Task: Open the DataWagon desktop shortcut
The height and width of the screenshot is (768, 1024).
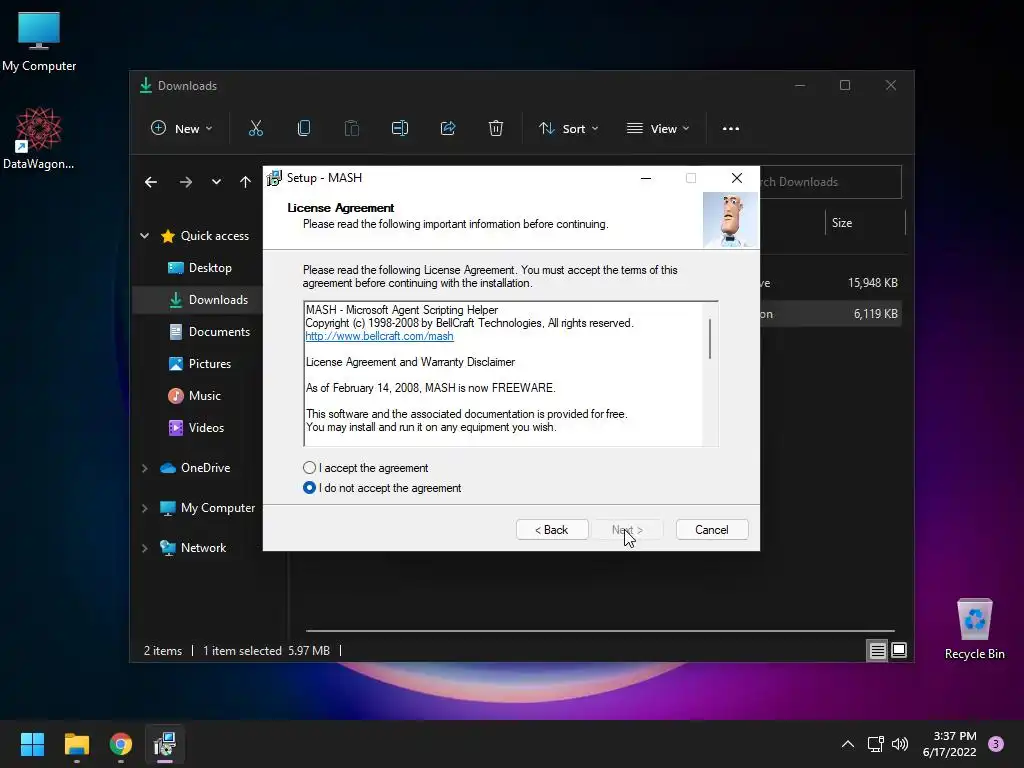Action: click(x=39, y=138)
